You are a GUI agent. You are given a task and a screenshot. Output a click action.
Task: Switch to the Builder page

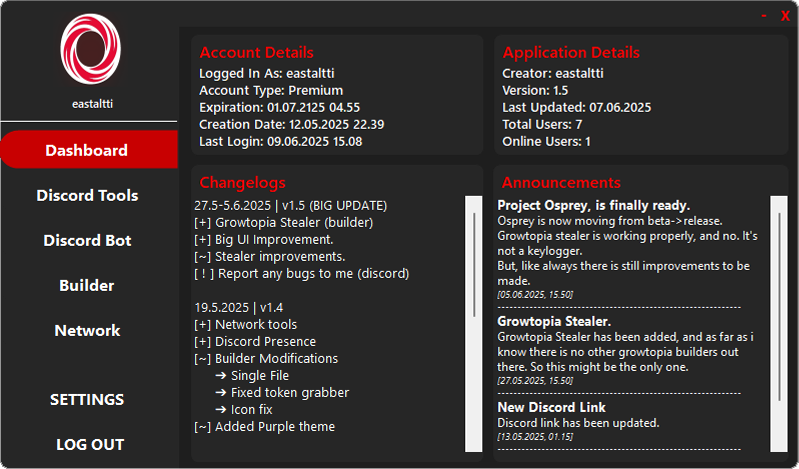(x=87, y=285)
